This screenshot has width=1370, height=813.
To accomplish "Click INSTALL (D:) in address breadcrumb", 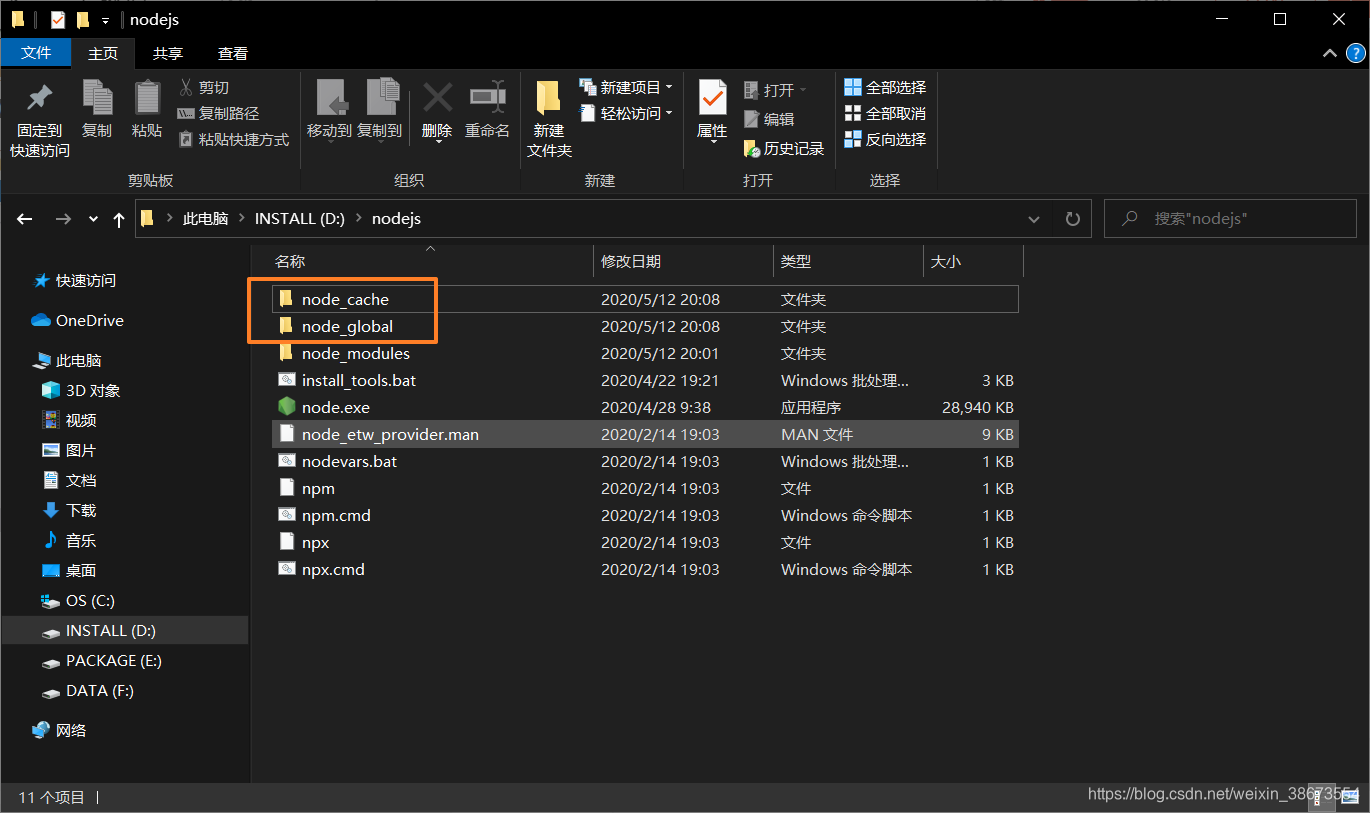I will tap(299, 219).
